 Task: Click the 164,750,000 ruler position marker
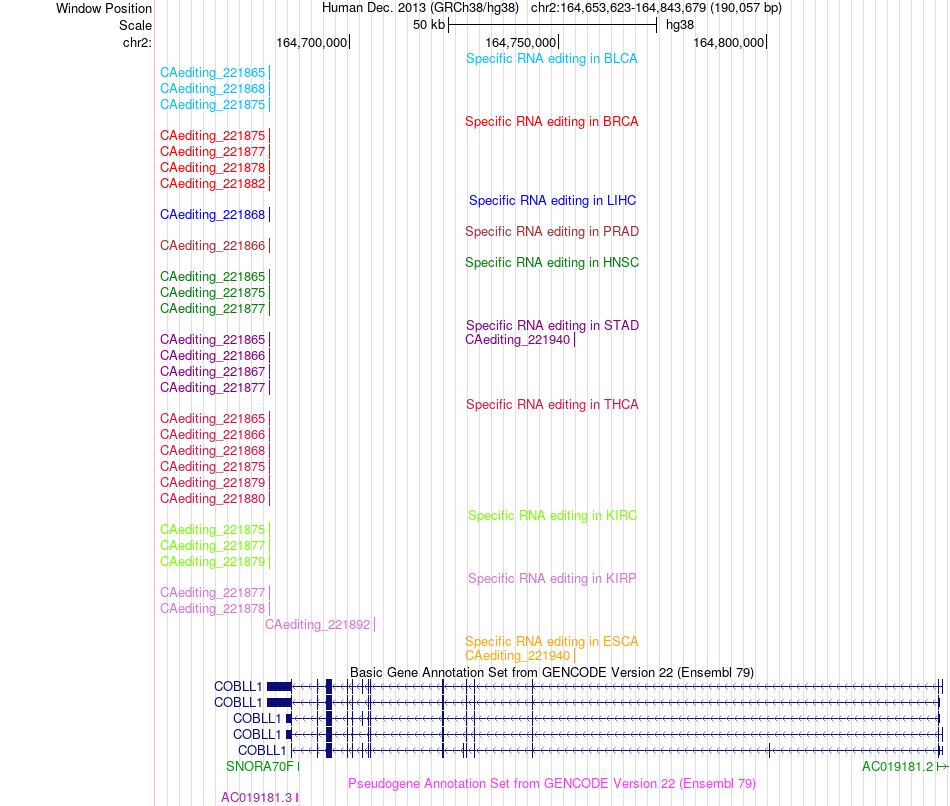[520, 43]
